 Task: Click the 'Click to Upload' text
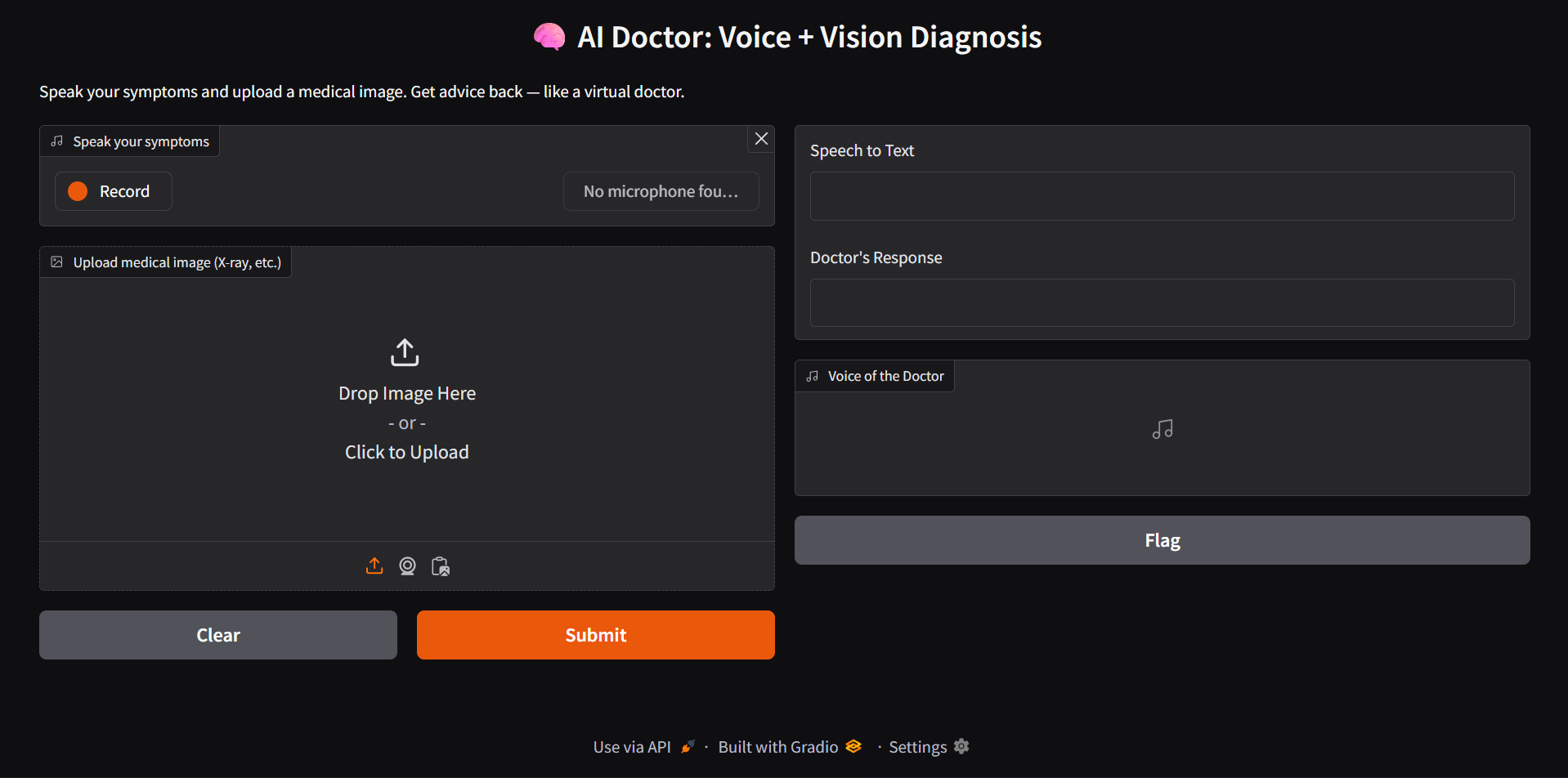(x=406, y=452)
